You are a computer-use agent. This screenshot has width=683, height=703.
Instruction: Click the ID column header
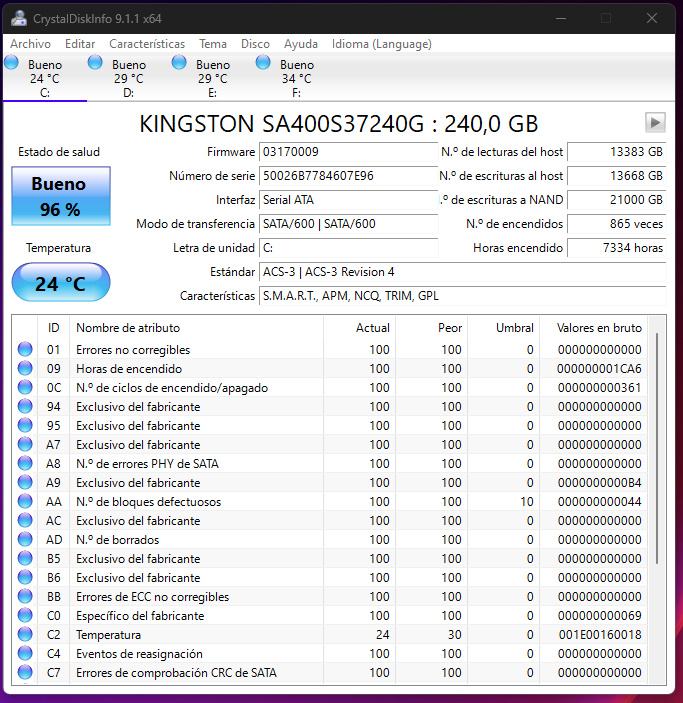(x=53, y=328)
